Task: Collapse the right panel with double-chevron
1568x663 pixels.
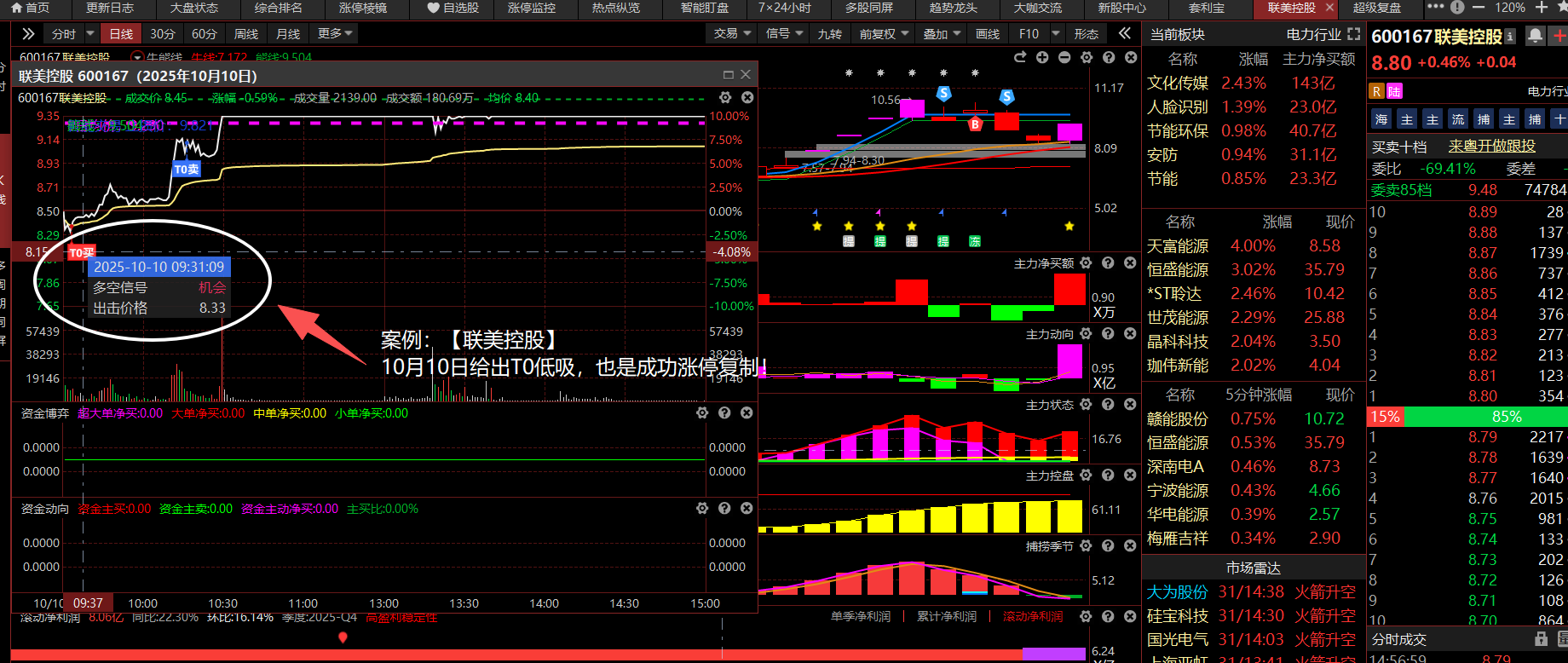Action: click(1125, 33)
